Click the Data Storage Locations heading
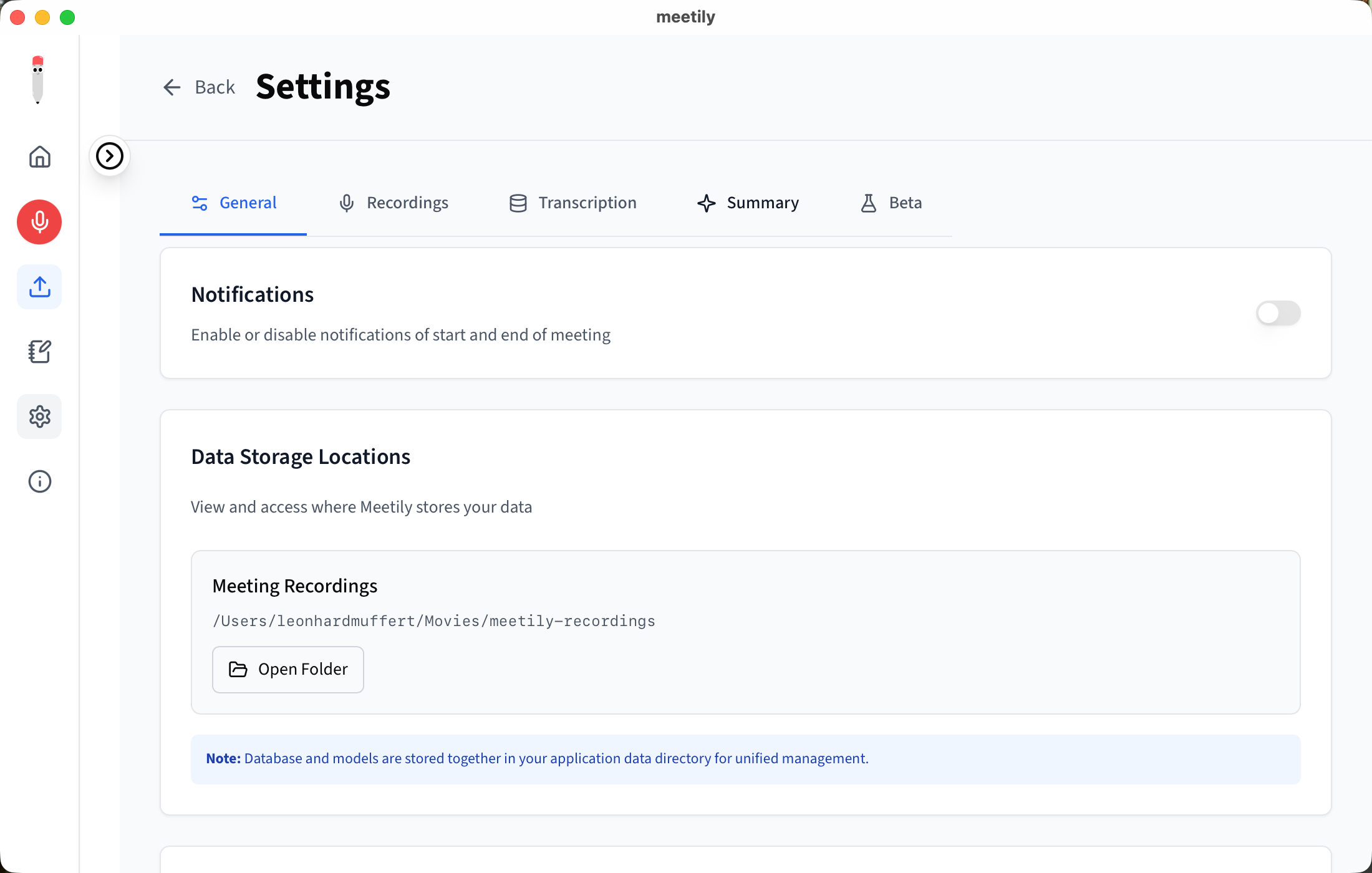 (301, 456)
